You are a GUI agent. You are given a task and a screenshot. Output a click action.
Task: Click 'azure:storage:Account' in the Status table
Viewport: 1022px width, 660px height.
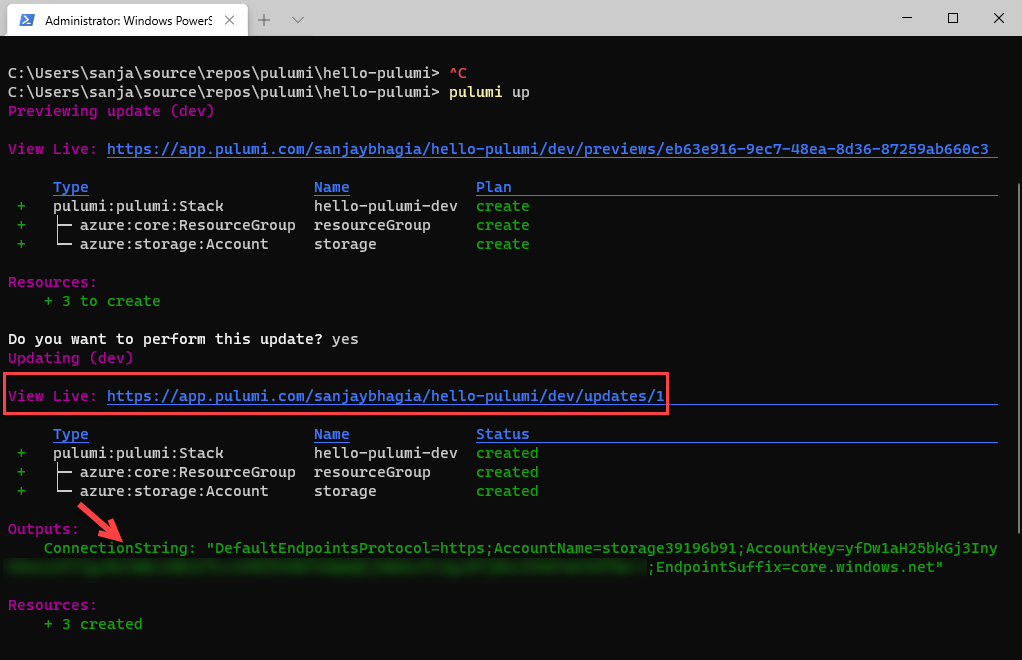tap(174, 491)
